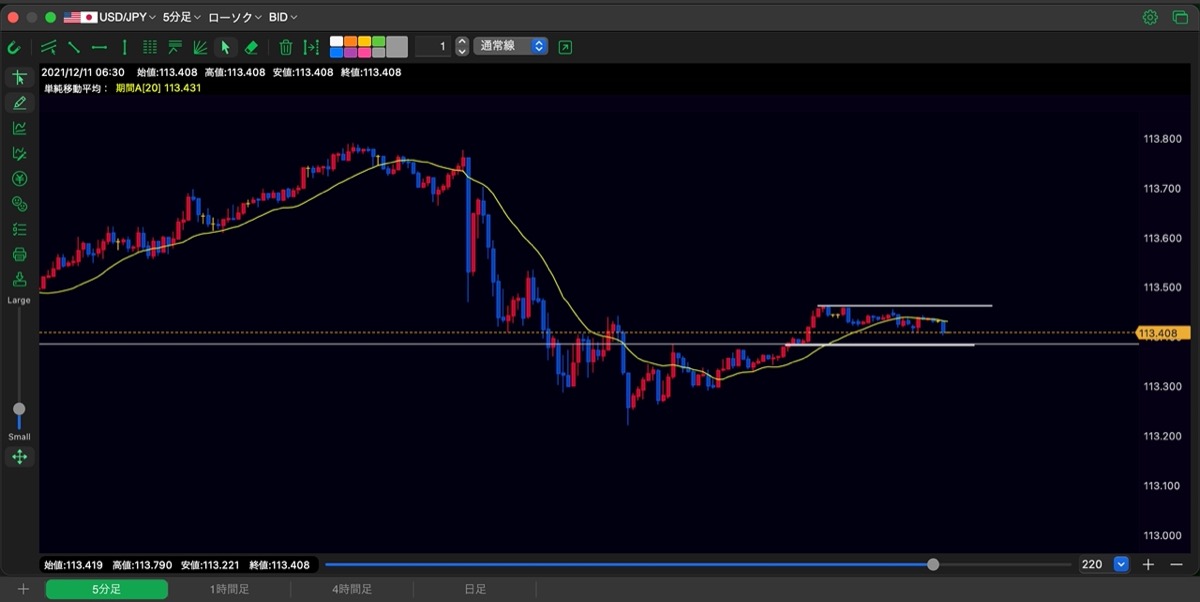Click the window layout icon at top right
Image resolution: width=1200 pixels, height=602 pixels.
(1180, 17)
